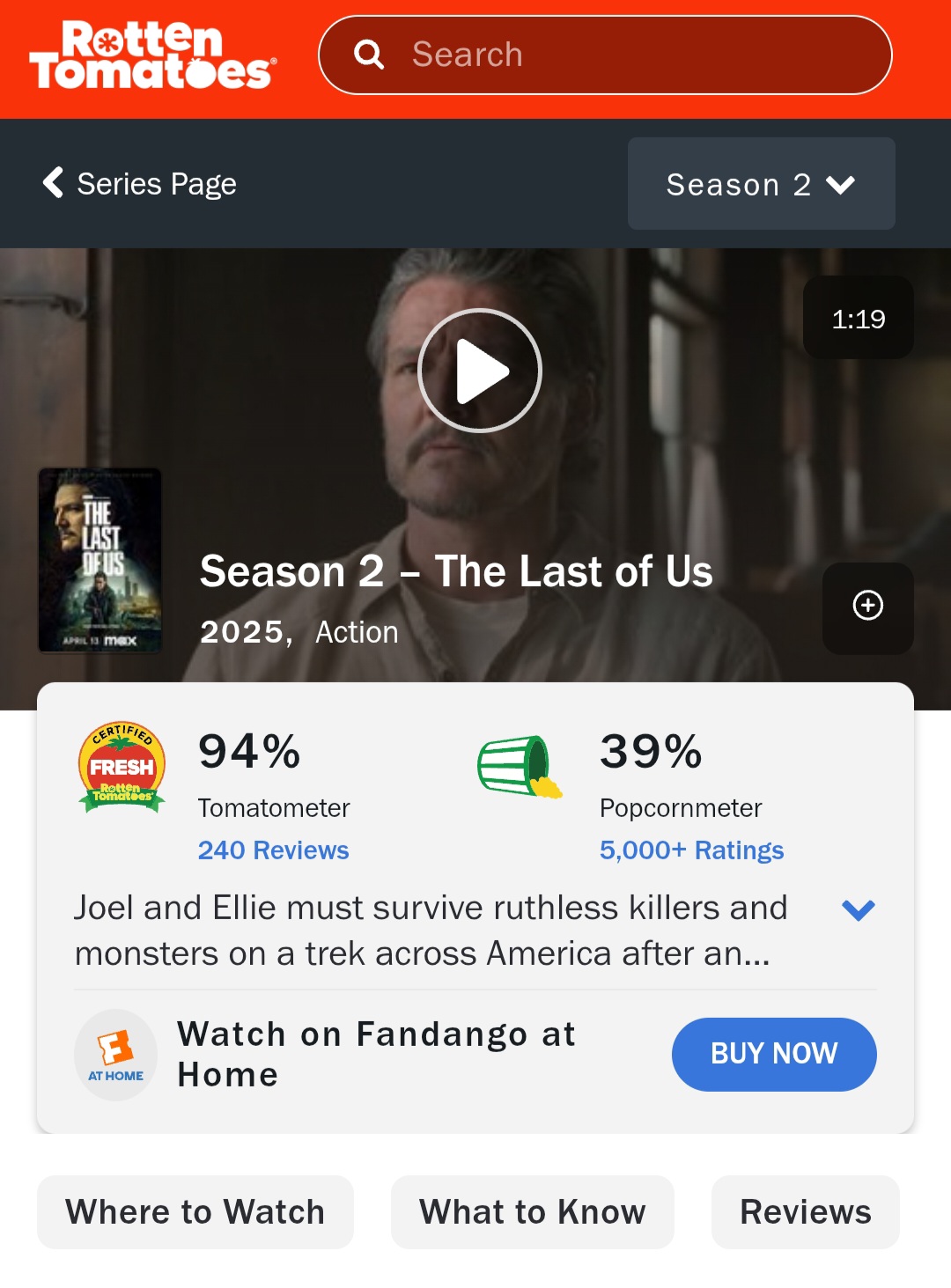The image size is (951, 1288).
Task: Click the 39% Popcornmeter score
Action: (x=651, y=751)
